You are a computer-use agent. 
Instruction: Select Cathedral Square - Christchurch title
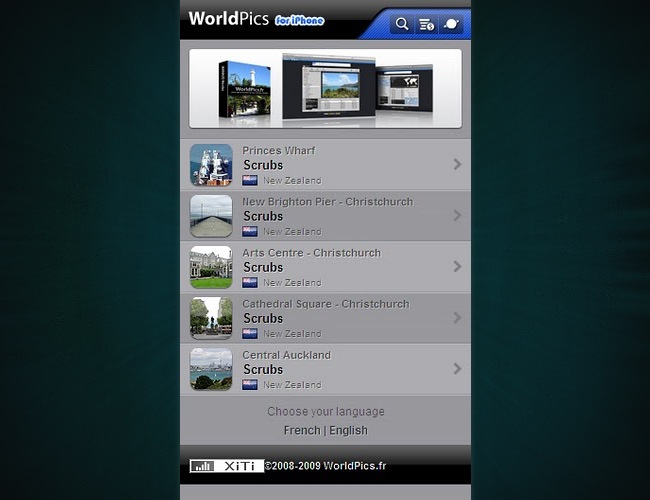pyautogui.click(x=326, y=303)
